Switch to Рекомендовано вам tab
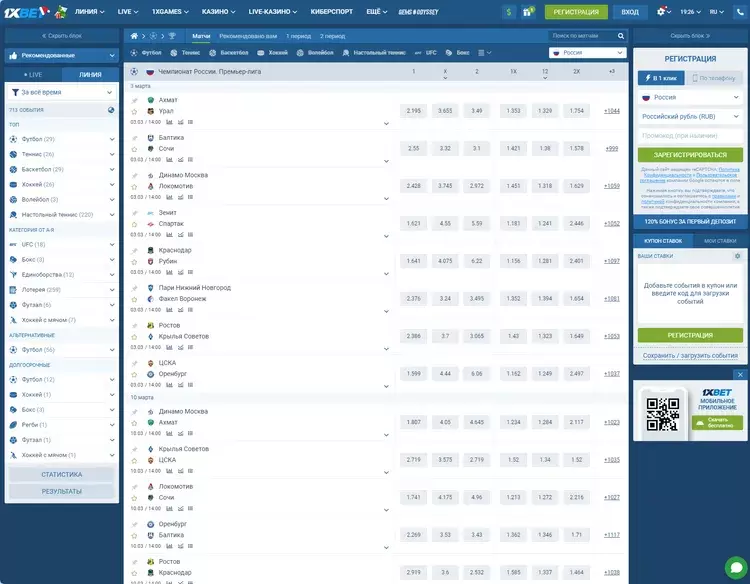 [x=248, y=36]
